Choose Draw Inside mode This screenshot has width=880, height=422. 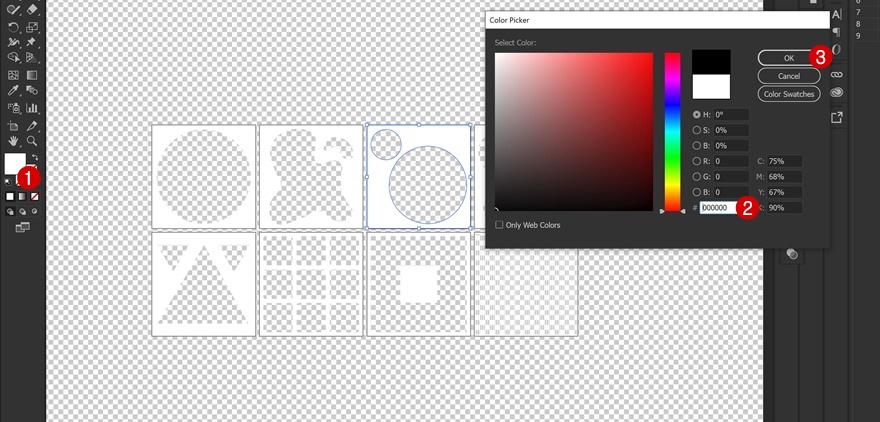tap(35, 212)
